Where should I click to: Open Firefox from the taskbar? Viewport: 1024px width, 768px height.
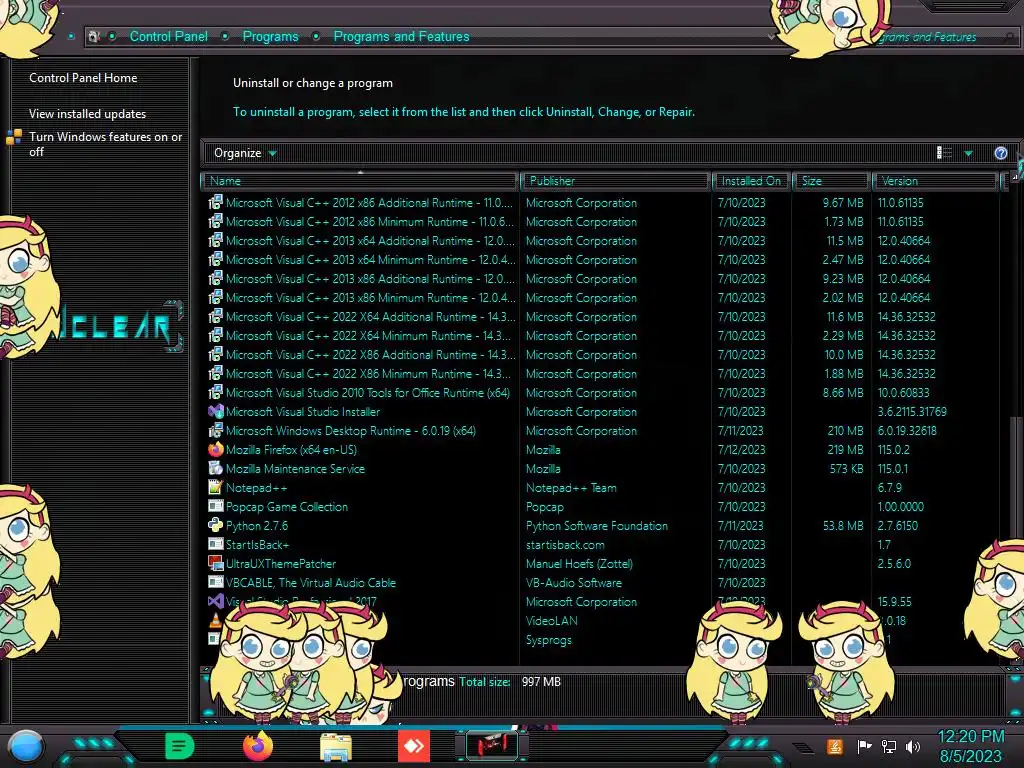point(258,746)
